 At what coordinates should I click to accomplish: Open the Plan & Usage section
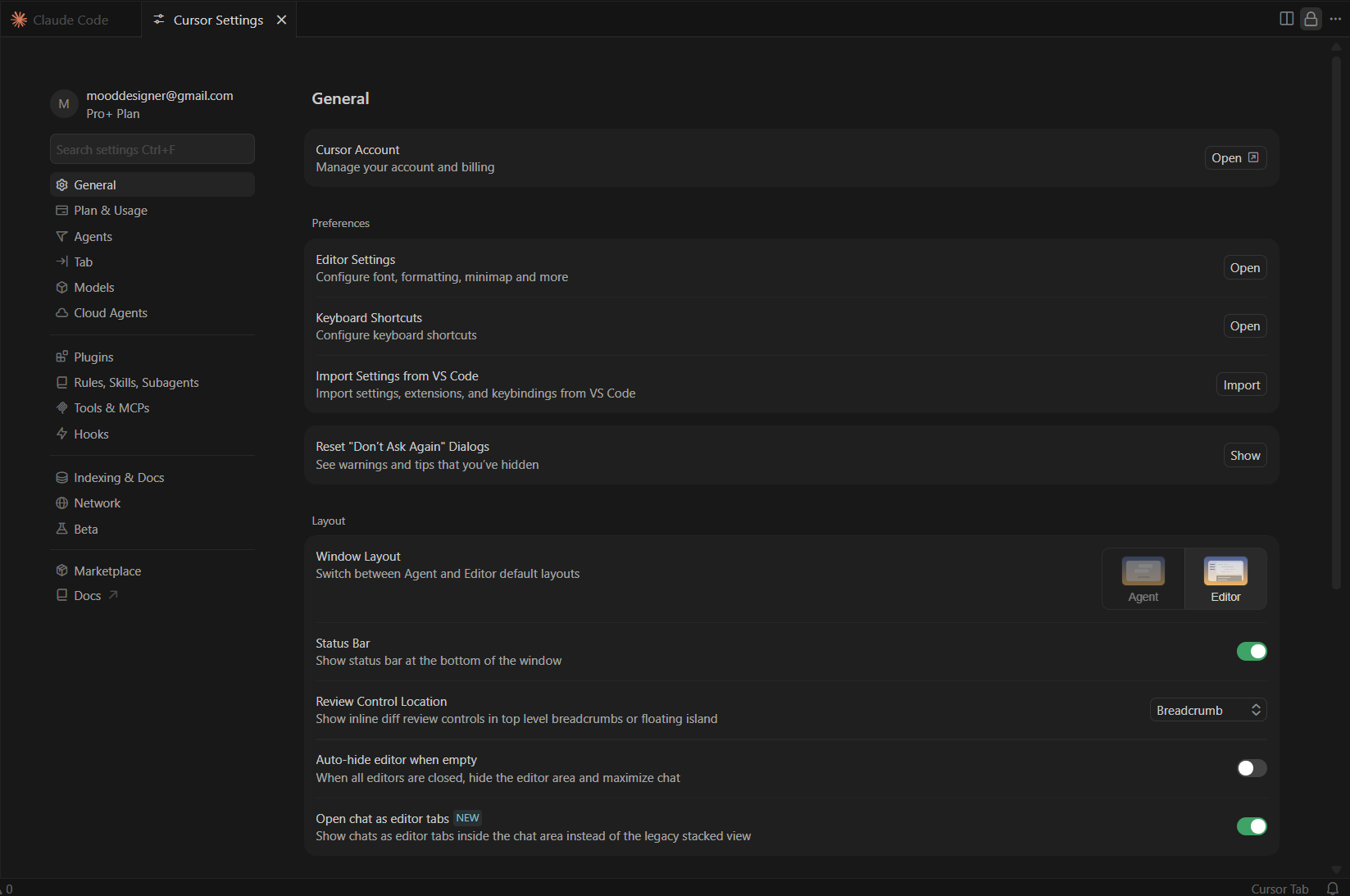click(x=111, y=211)
